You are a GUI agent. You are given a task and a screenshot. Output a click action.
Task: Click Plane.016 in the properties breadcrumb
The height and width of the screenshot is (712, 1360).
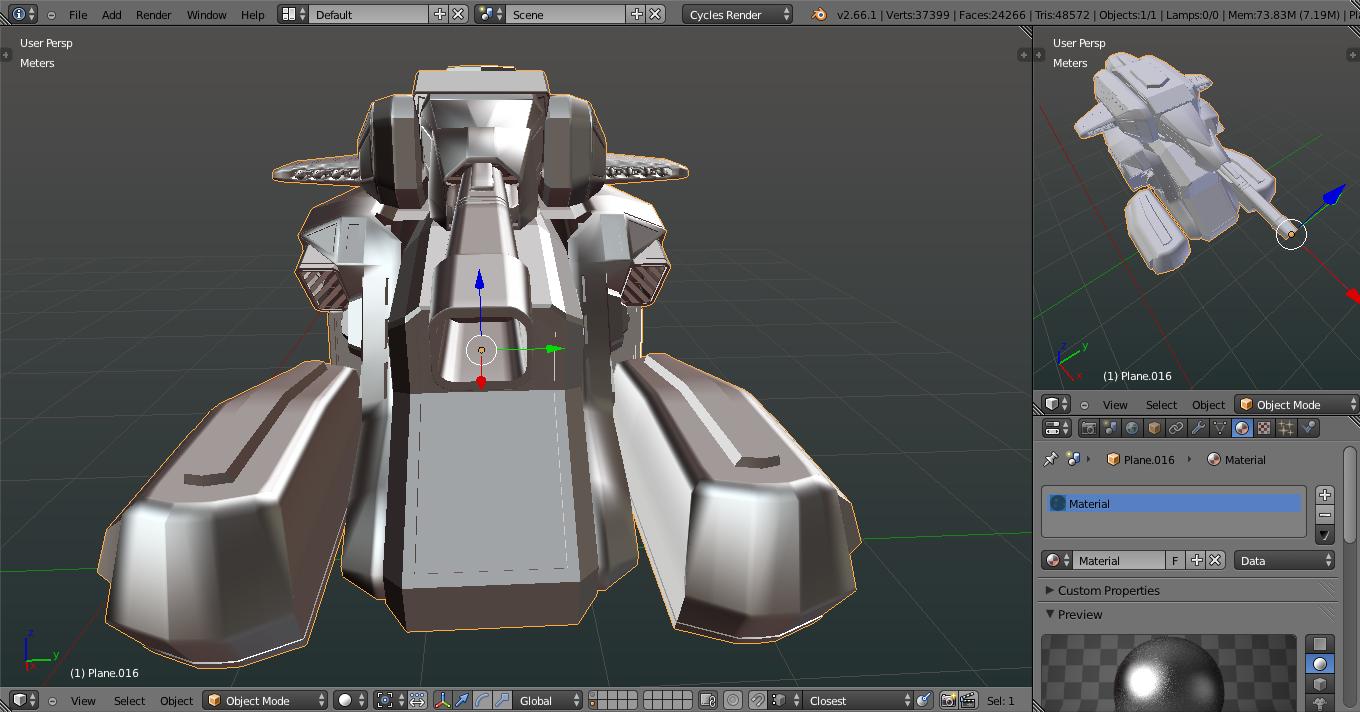tap(1148, 459)
